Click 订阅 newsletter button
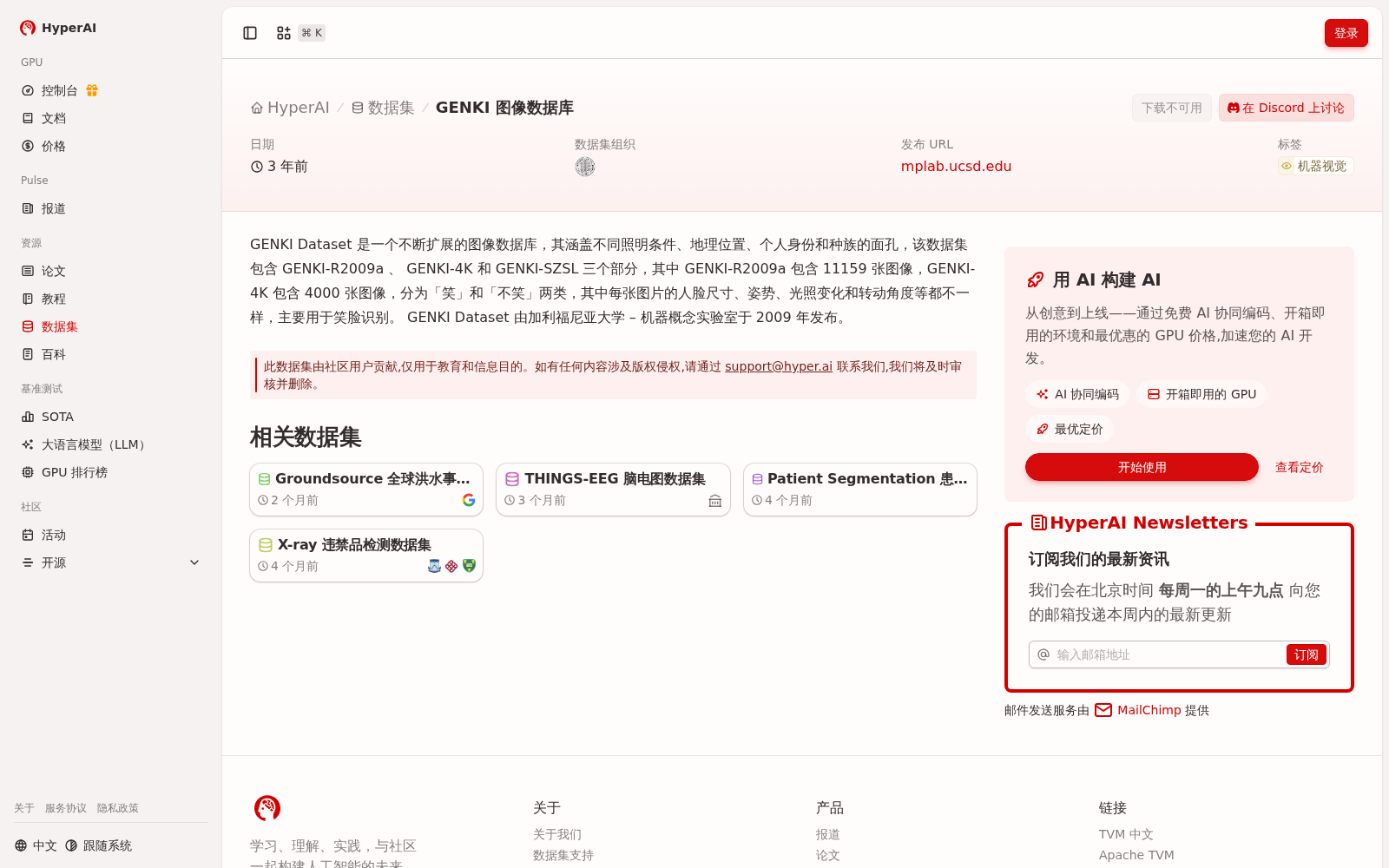The width and height of the screenshot is (1389, 868). (1306, 654)
